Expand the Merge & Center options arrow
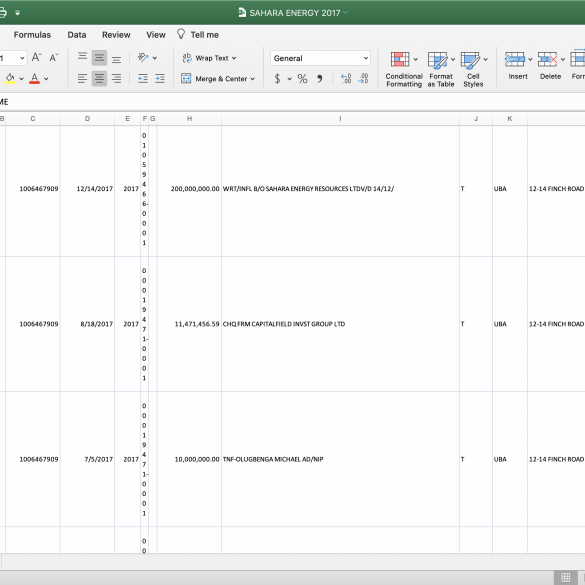 (x=253, y=79)
